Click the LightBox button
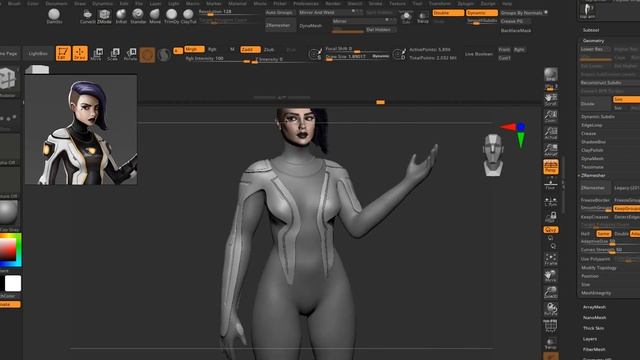The image size is (640, 360). tap(38, 53)
